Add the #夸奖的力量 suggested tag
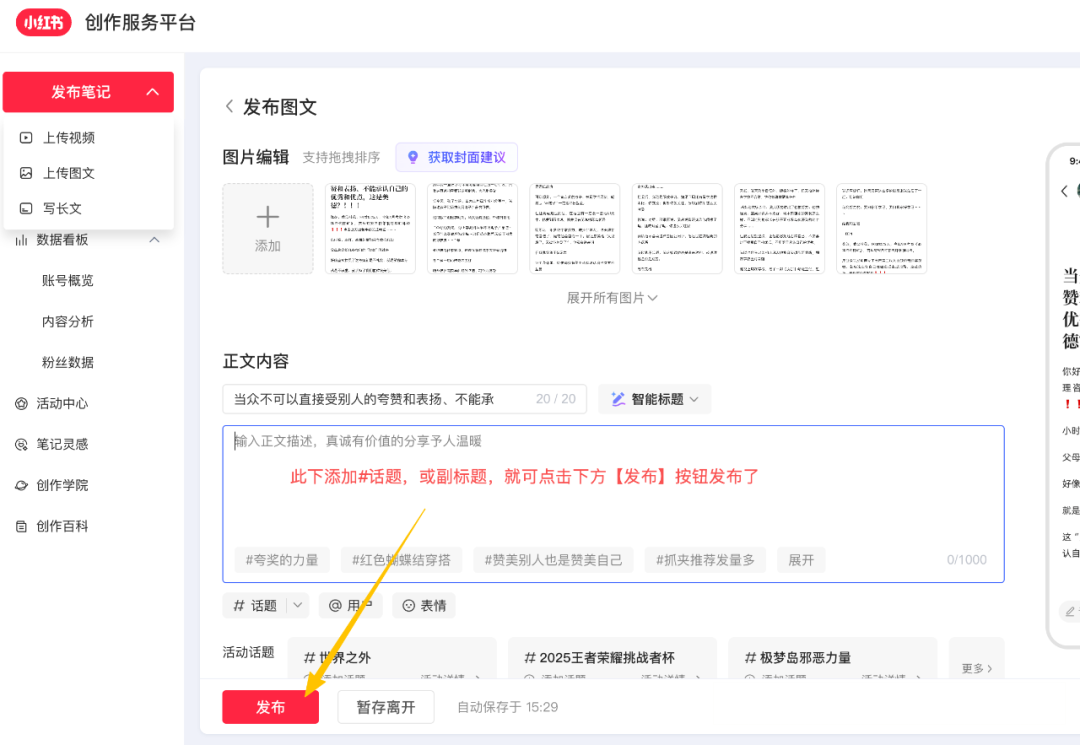Screen dimensions: 1080x745 tap(282, 560)
